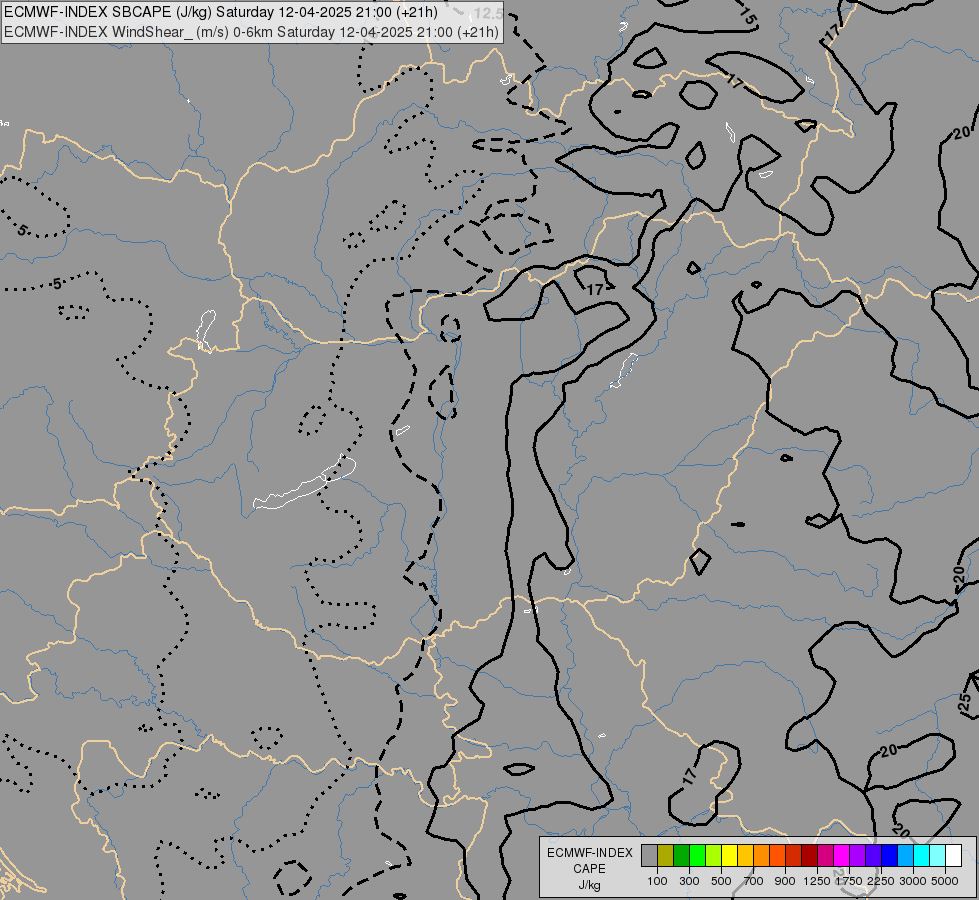
Task: Click the dark green legend swatch
Action: [x=682, y=856]
